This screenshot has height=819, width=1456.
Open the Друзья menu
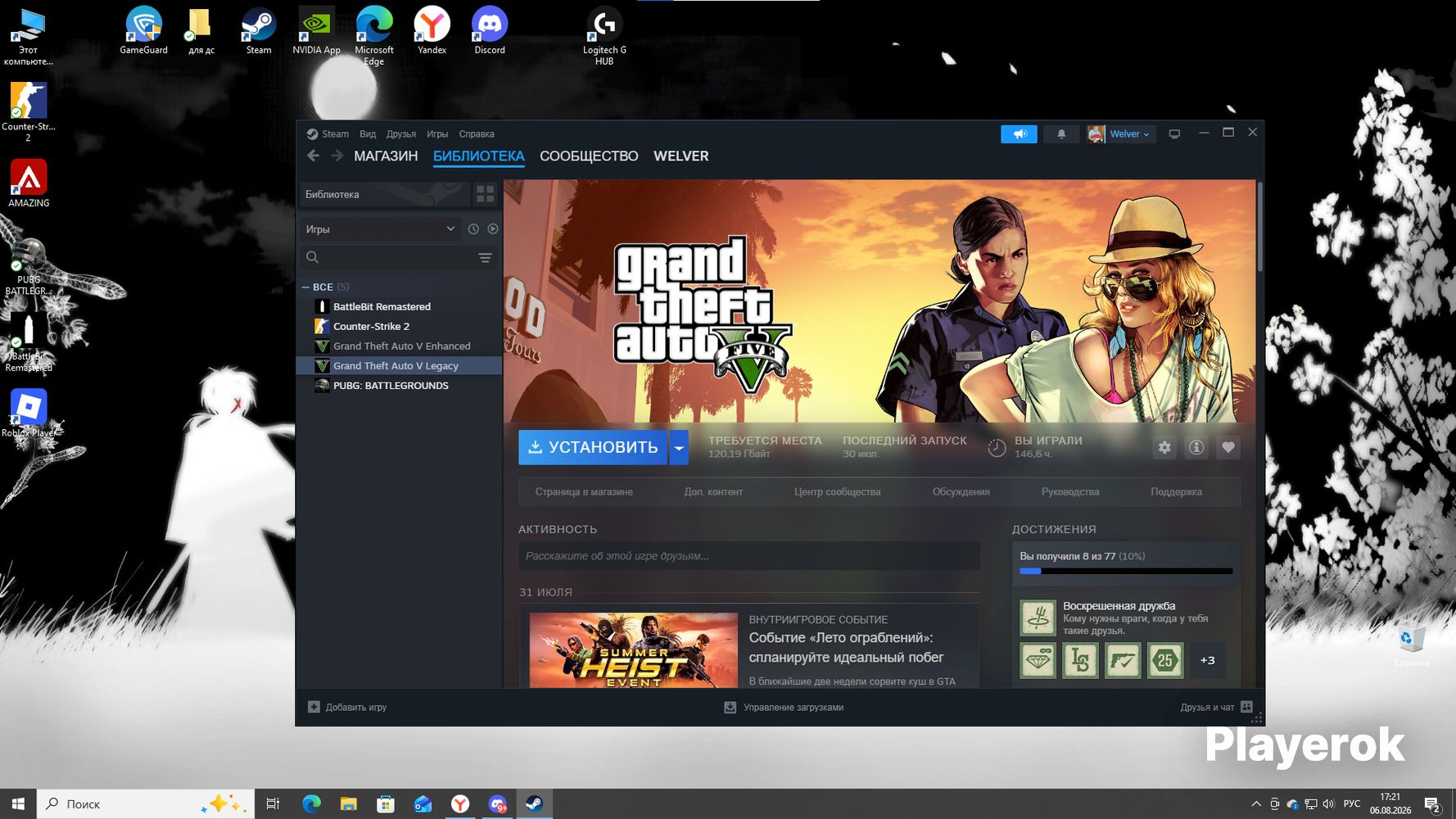(x=401, y=134)
